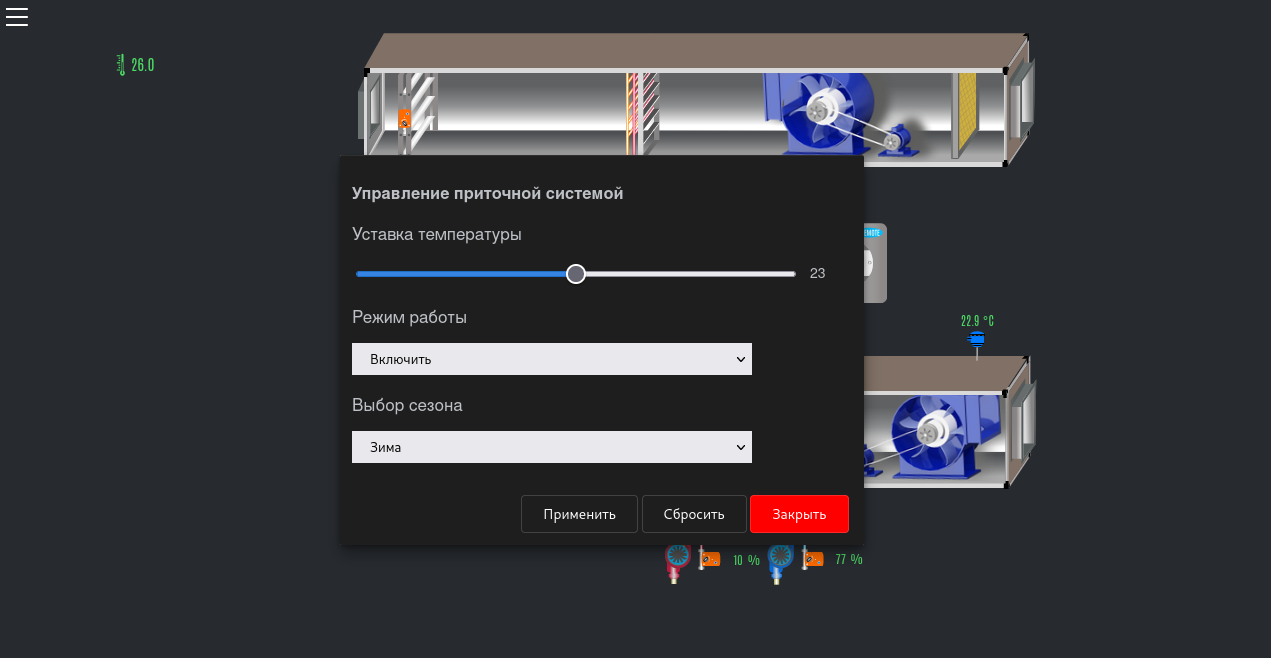Click the orange damper actuator in the upper duct
The image size is (1271, 658).
tap(404, 119)
